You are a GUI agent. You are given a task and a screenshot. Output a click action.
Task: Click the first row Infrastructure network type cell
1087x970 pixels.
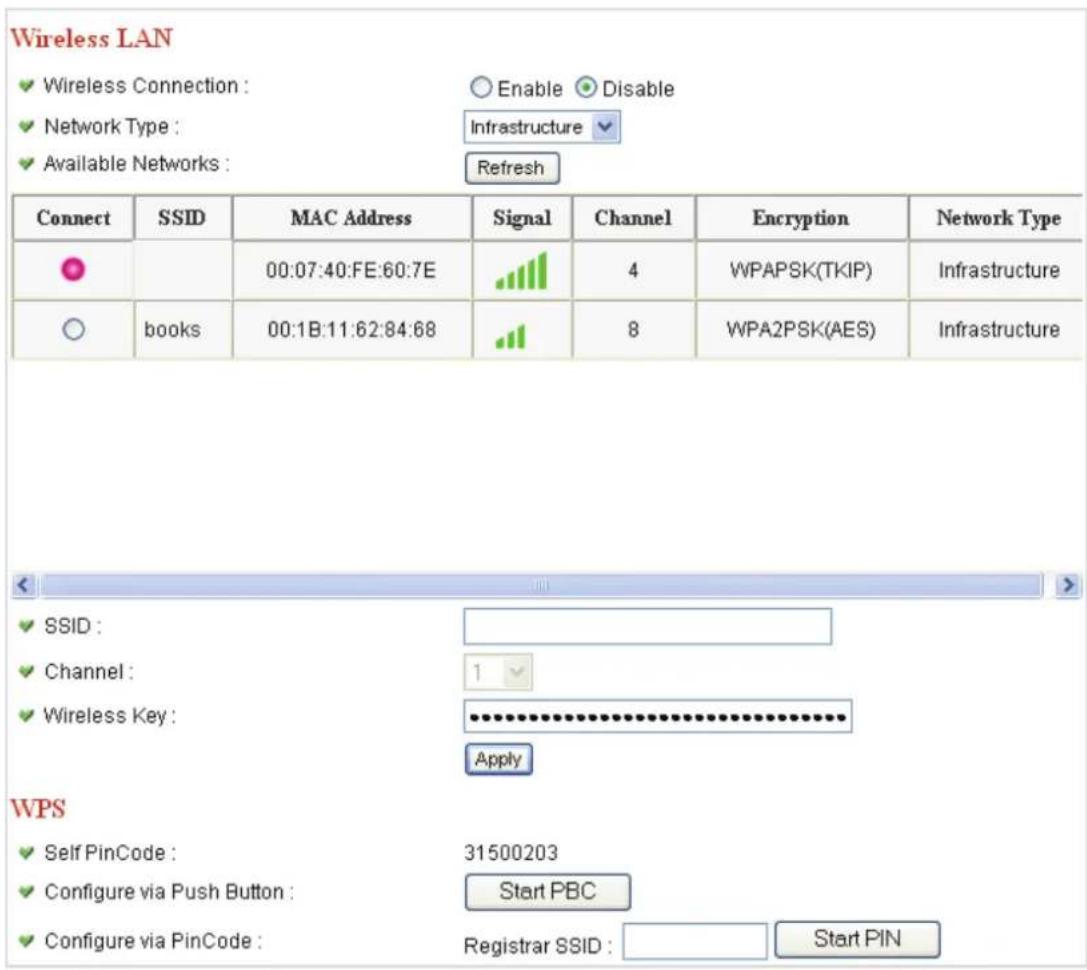tap(998, 270)
